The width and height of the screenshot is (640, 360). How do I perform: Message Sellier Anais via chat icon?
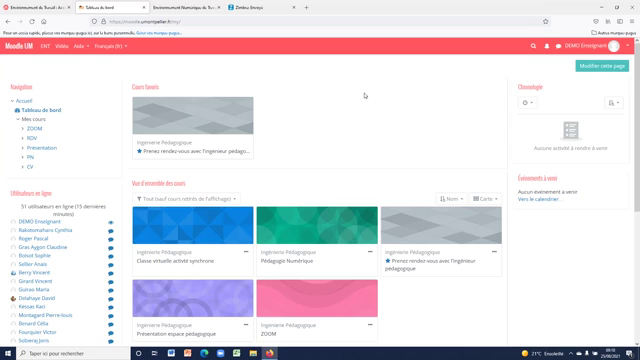point(111,265)
